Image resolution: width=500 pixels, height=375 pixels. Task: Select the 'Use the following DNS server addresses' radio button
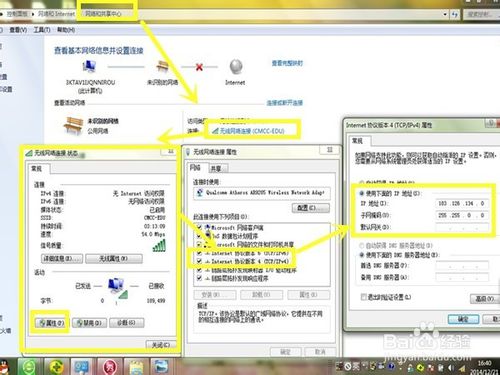pyautogui.click(x=361, y=255)
